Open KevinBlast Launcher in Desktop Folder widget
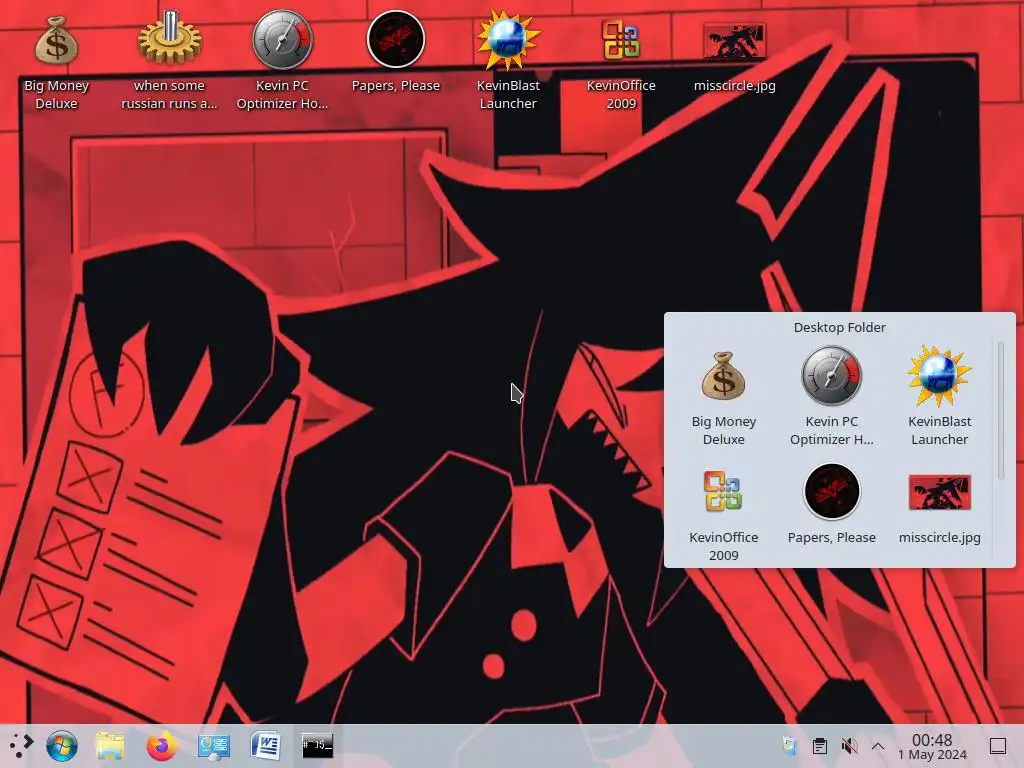Image resolution: width=1024 pixels, height=768 pixels. [x=939, y=376]
